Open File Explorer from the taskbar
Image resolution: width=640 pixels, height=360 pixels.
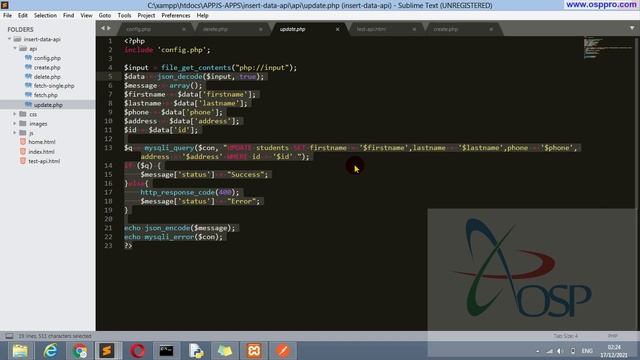pyautogui.click(x=20, y=351)
